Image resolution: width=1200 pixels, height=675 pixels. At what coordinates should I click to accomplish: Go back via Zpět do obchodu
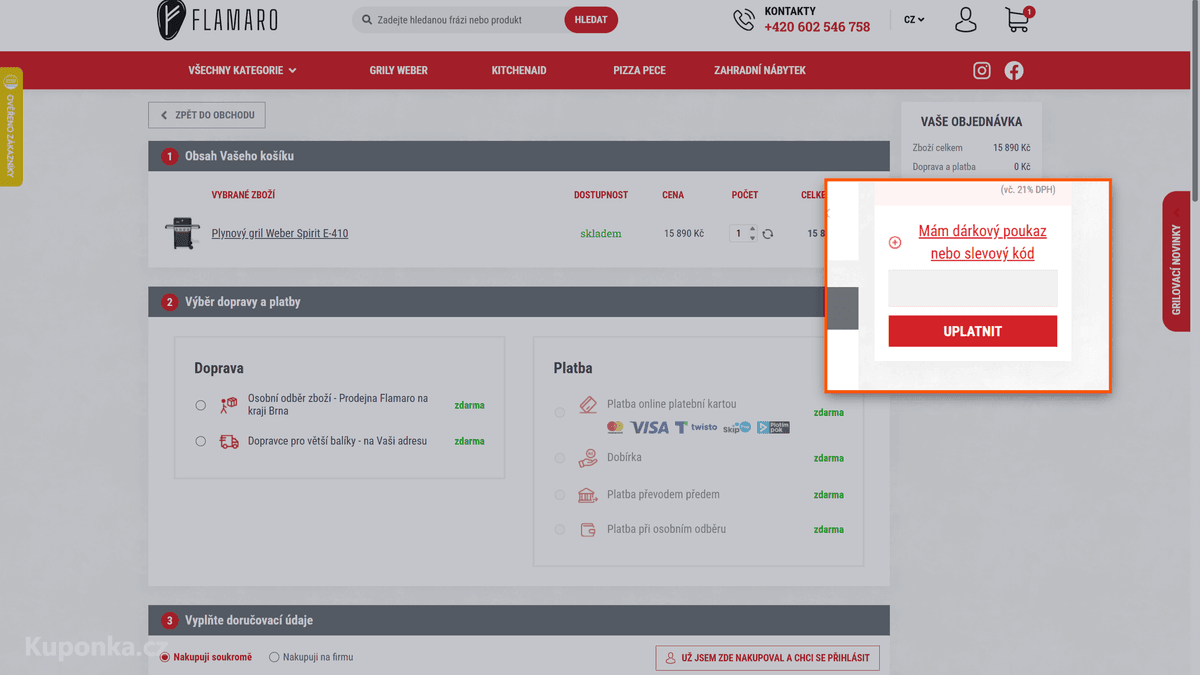coord(207,115)
